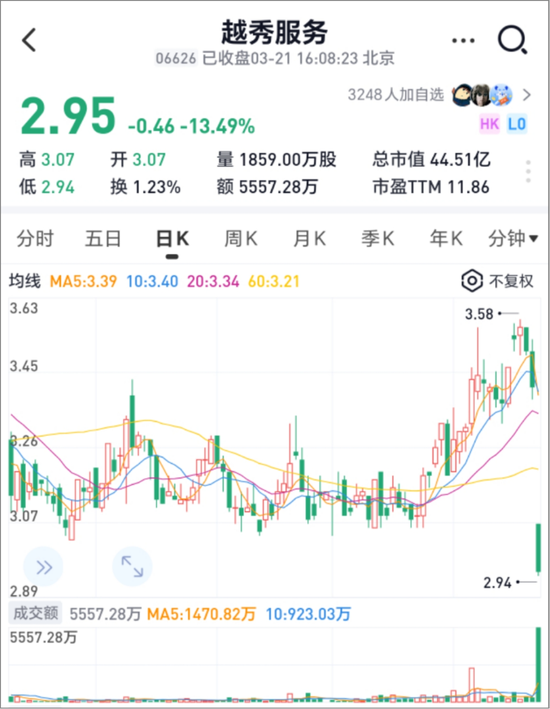
Task: Jump chart forward with double-arrow button
Action: (x=43, y=567)
